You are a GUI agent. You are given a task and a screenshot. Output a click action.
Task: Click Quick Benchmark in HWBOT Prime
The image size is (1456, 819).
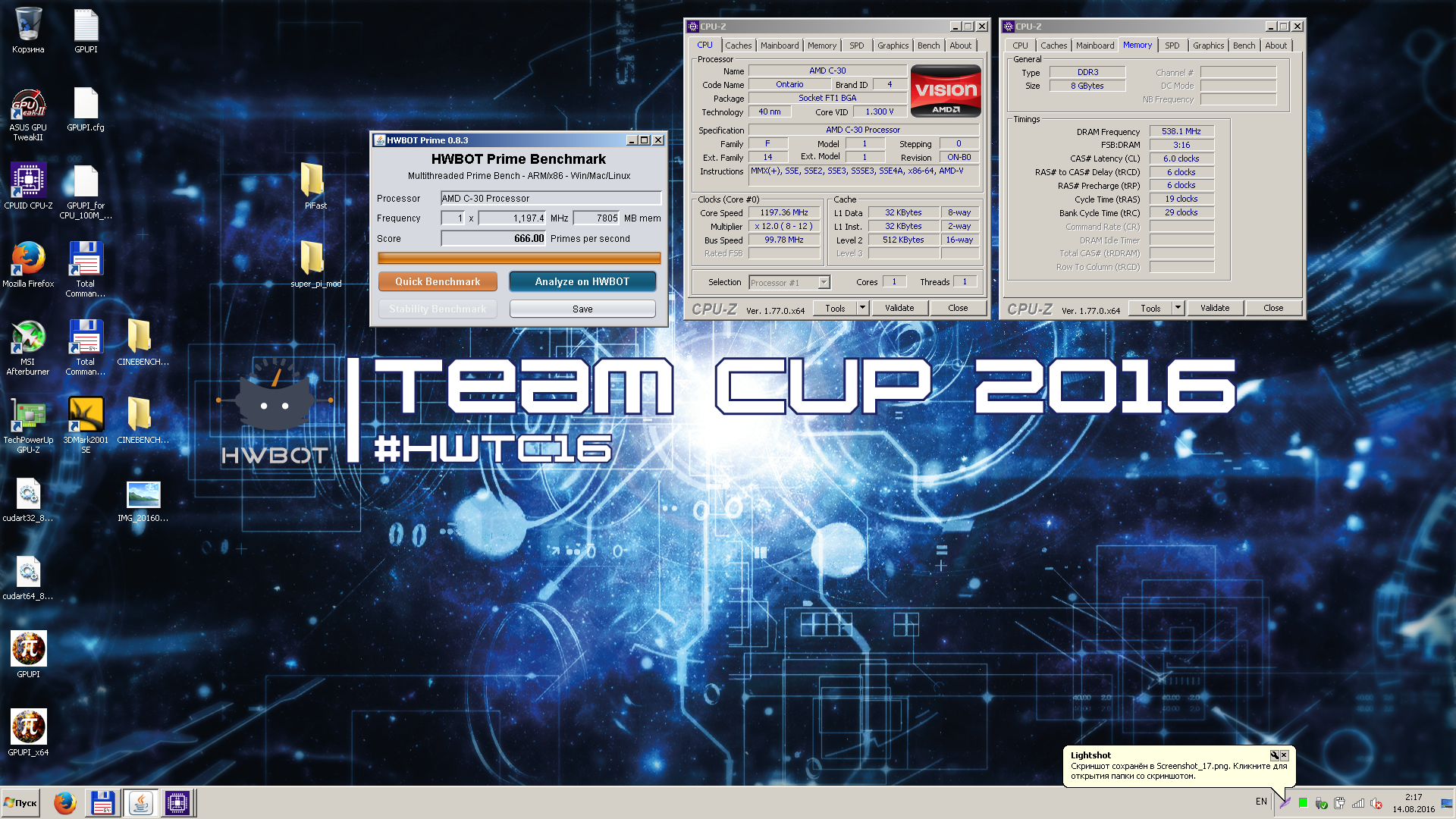(438, 281)
